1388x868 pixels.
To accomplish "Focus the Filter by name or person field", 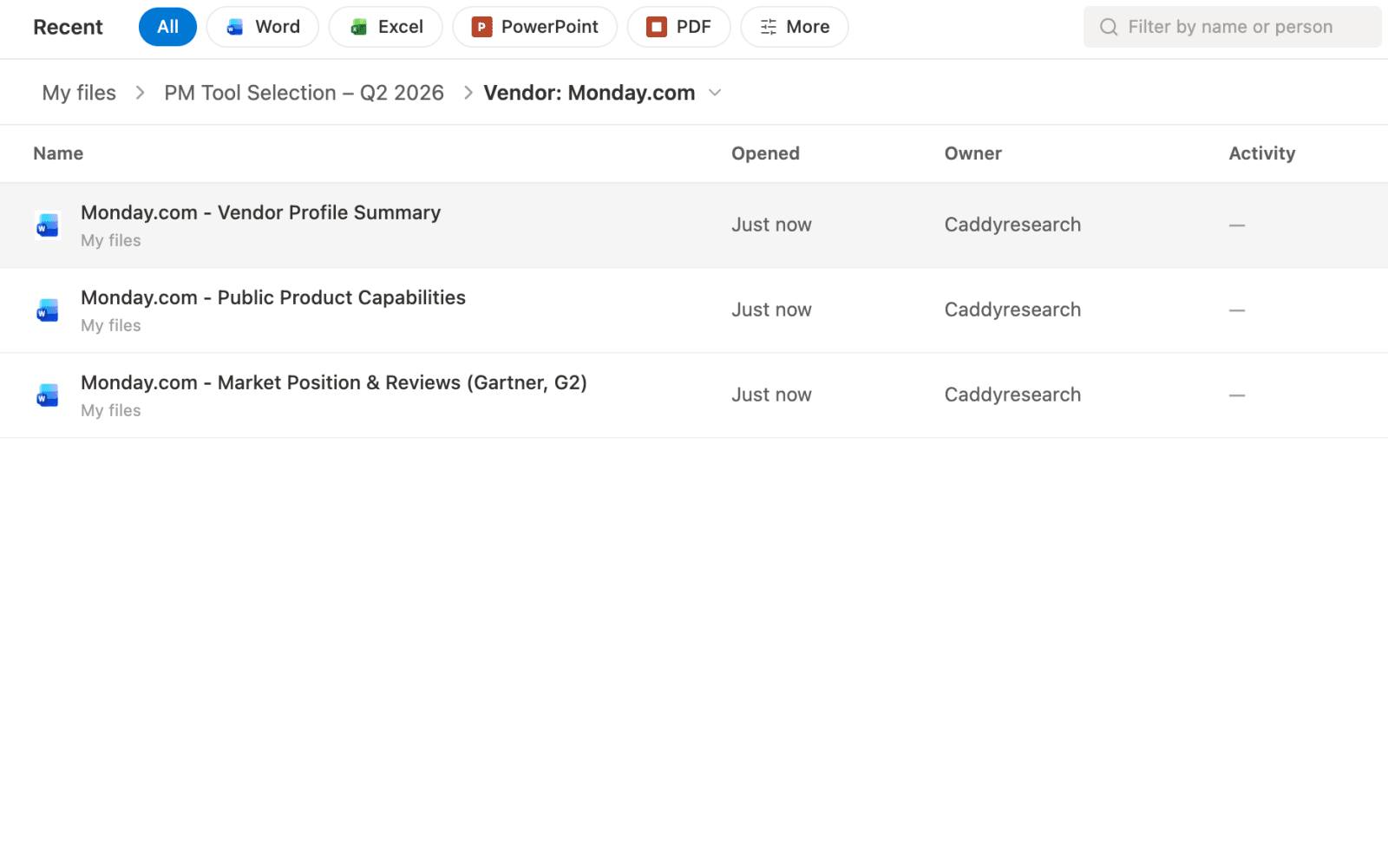I will point(1232,27).
